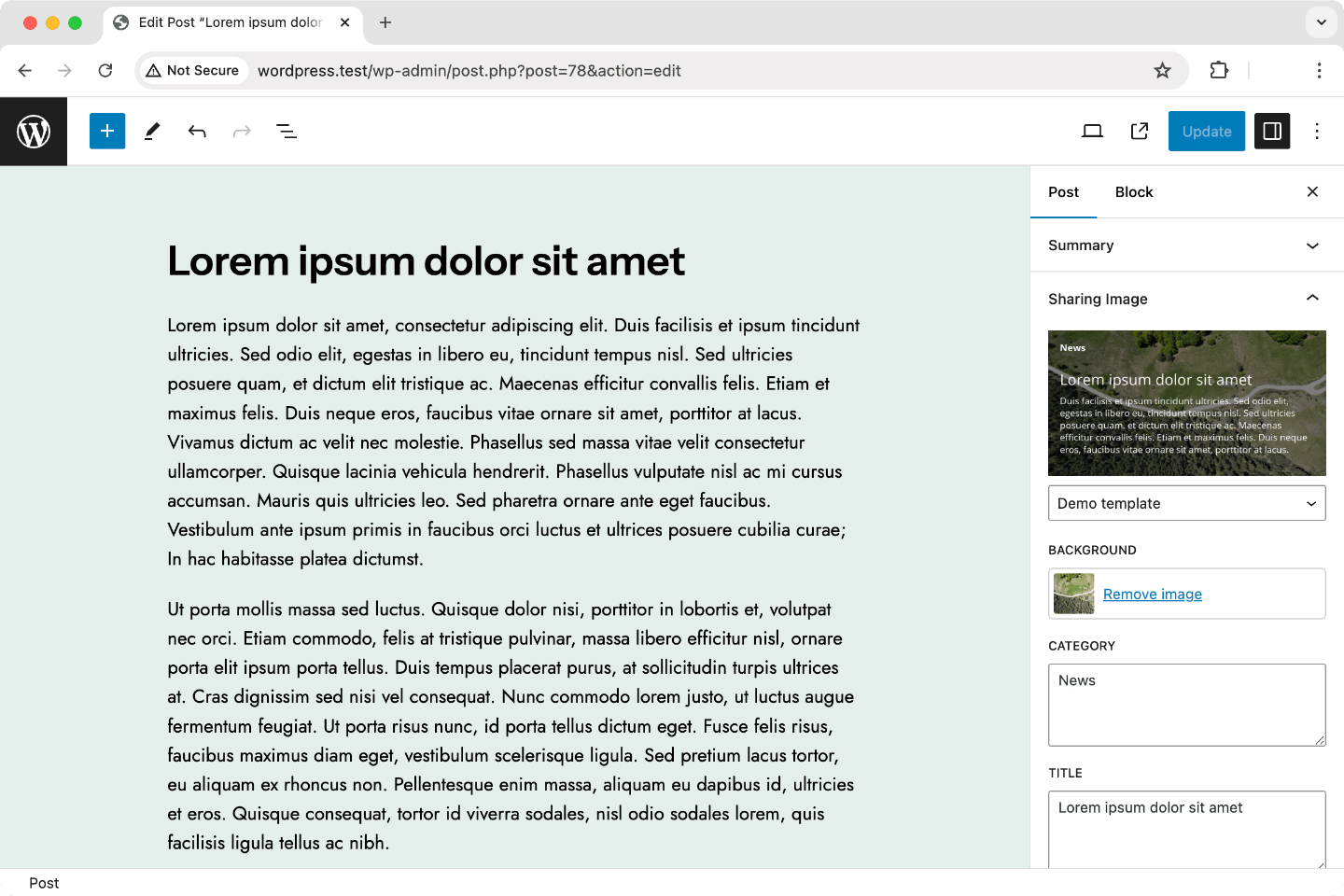Image resolution: width=1344 pixels, height=896 pixels.
Task: Undo the last change
Action: [197, 132]
